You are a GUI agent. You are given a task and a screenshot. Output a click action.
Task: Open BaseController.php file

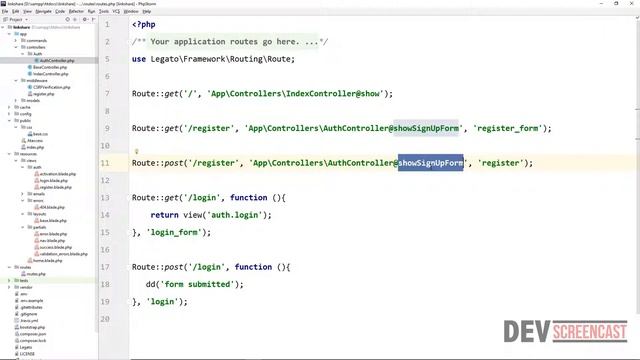coord(47,67)
